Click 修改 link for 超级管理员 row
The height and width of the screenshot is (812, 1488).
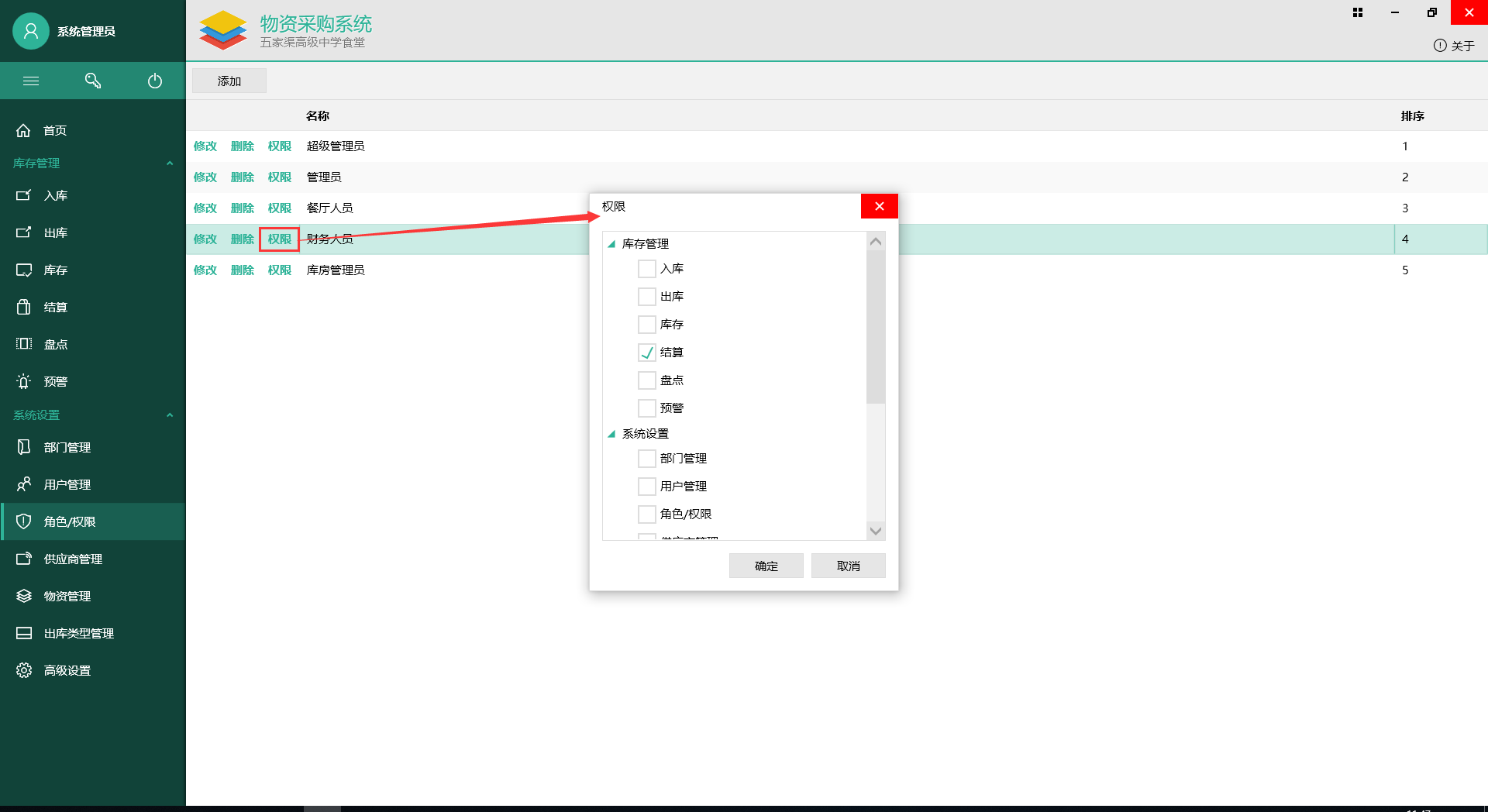(205, 146)
